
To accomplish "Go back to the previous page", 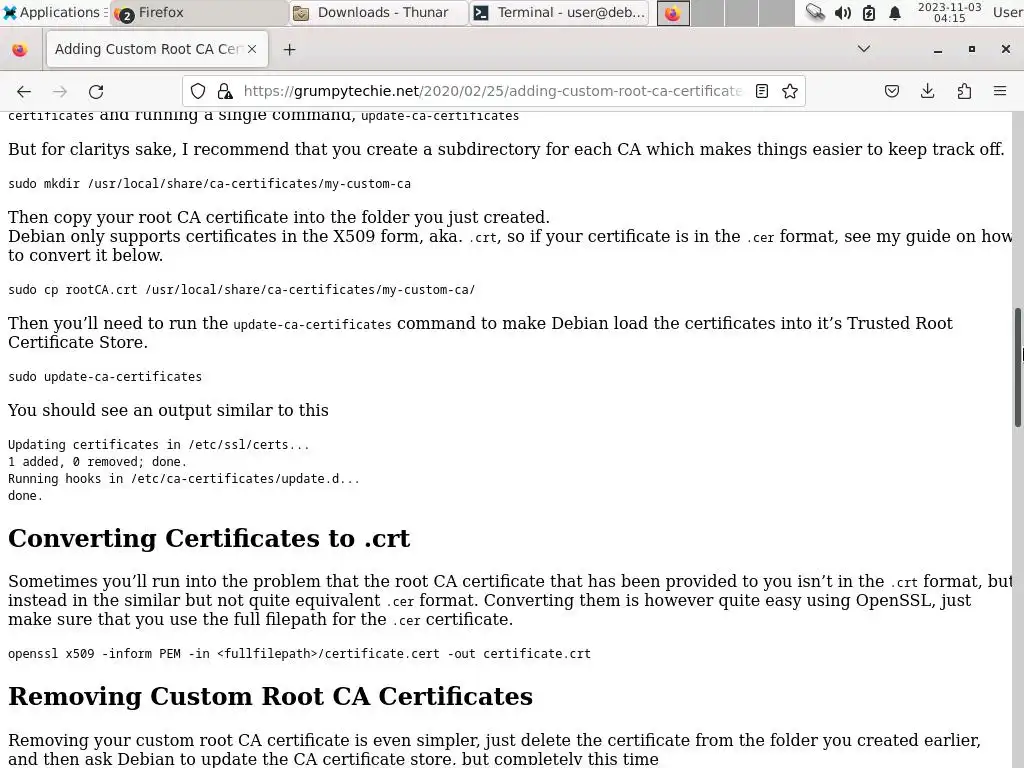I will pos(24,91).
